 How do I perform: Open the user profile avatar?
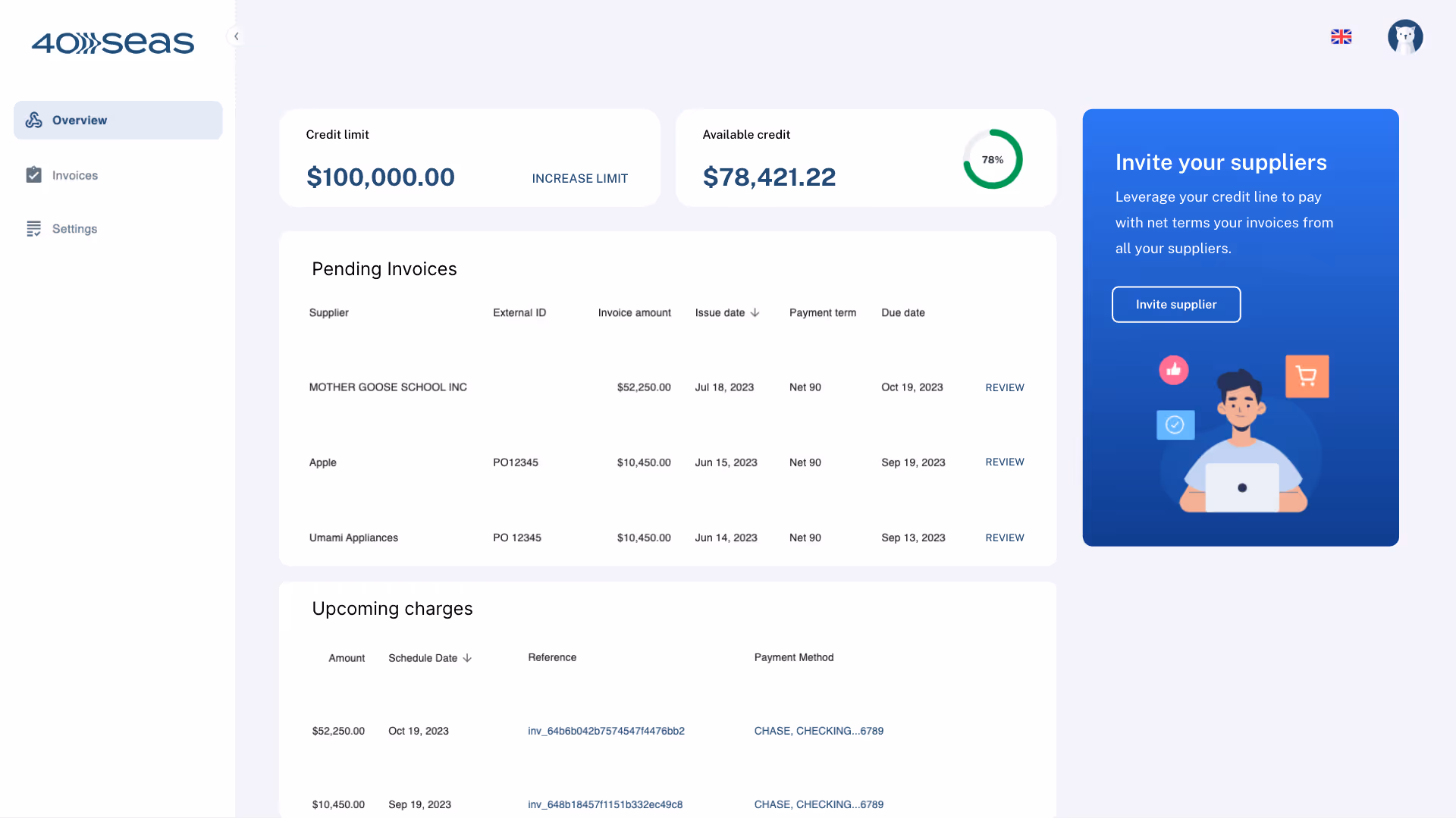[x=1405, y=36]
